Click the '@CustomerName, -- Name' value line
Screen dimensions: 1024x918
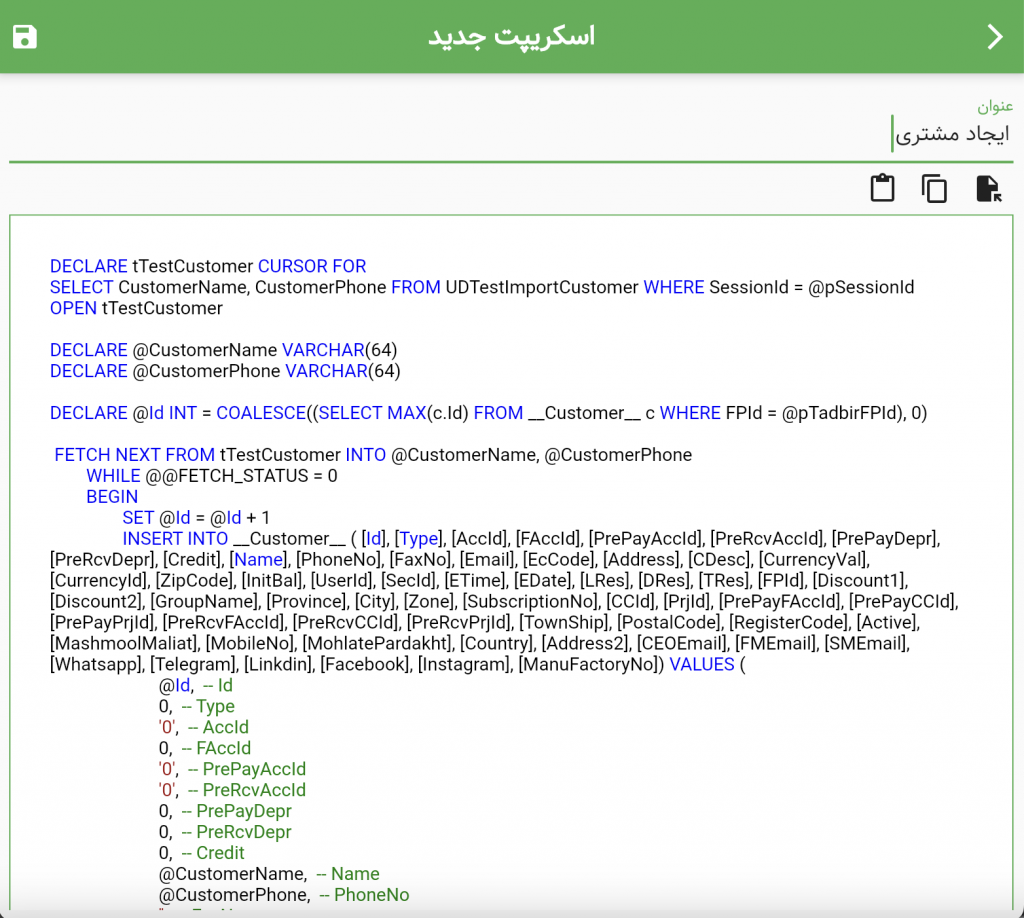pyautogui.click(x=269, y=874)
